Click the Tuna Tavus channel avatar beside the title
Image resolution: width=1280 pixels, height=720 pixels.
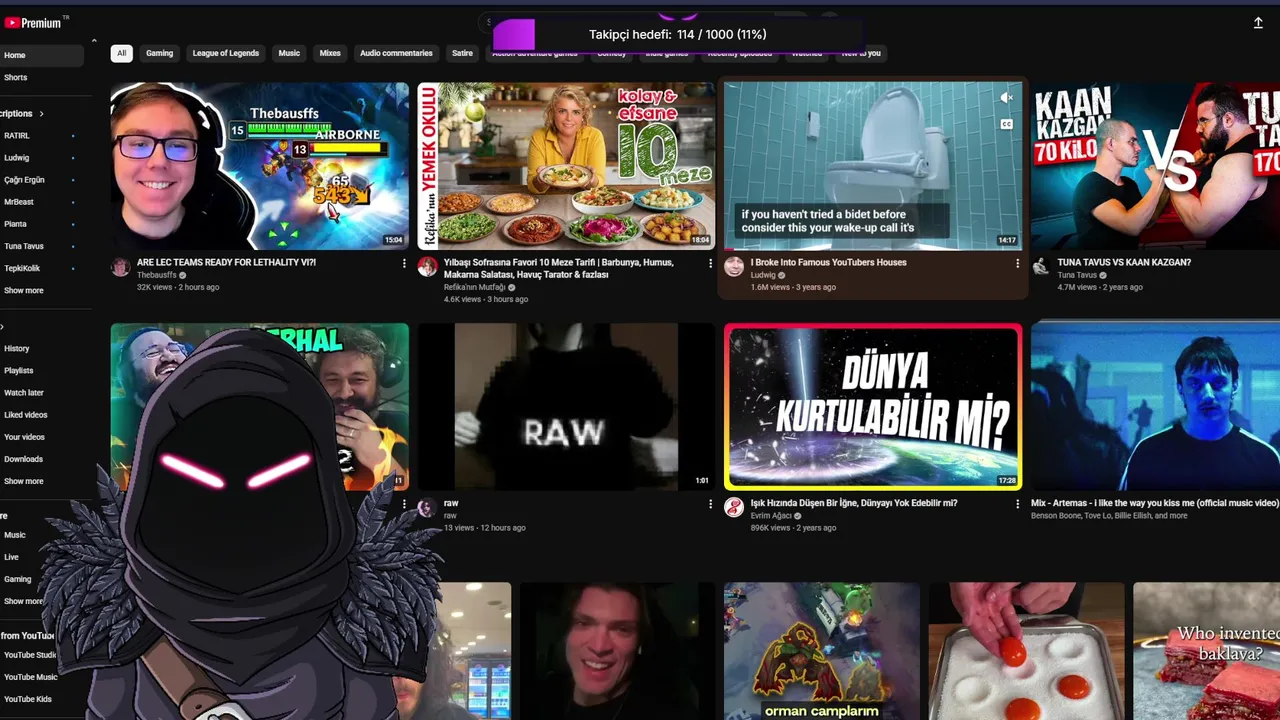point(1041,267)
